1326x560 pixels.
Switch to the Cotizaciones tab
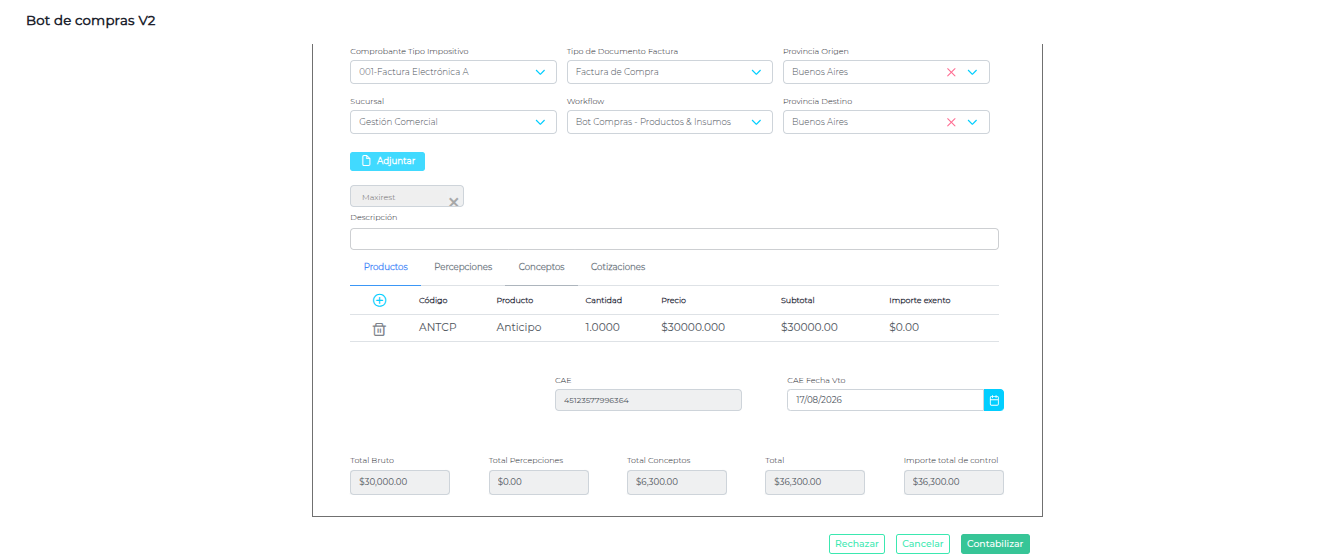[x=618, y=267]
